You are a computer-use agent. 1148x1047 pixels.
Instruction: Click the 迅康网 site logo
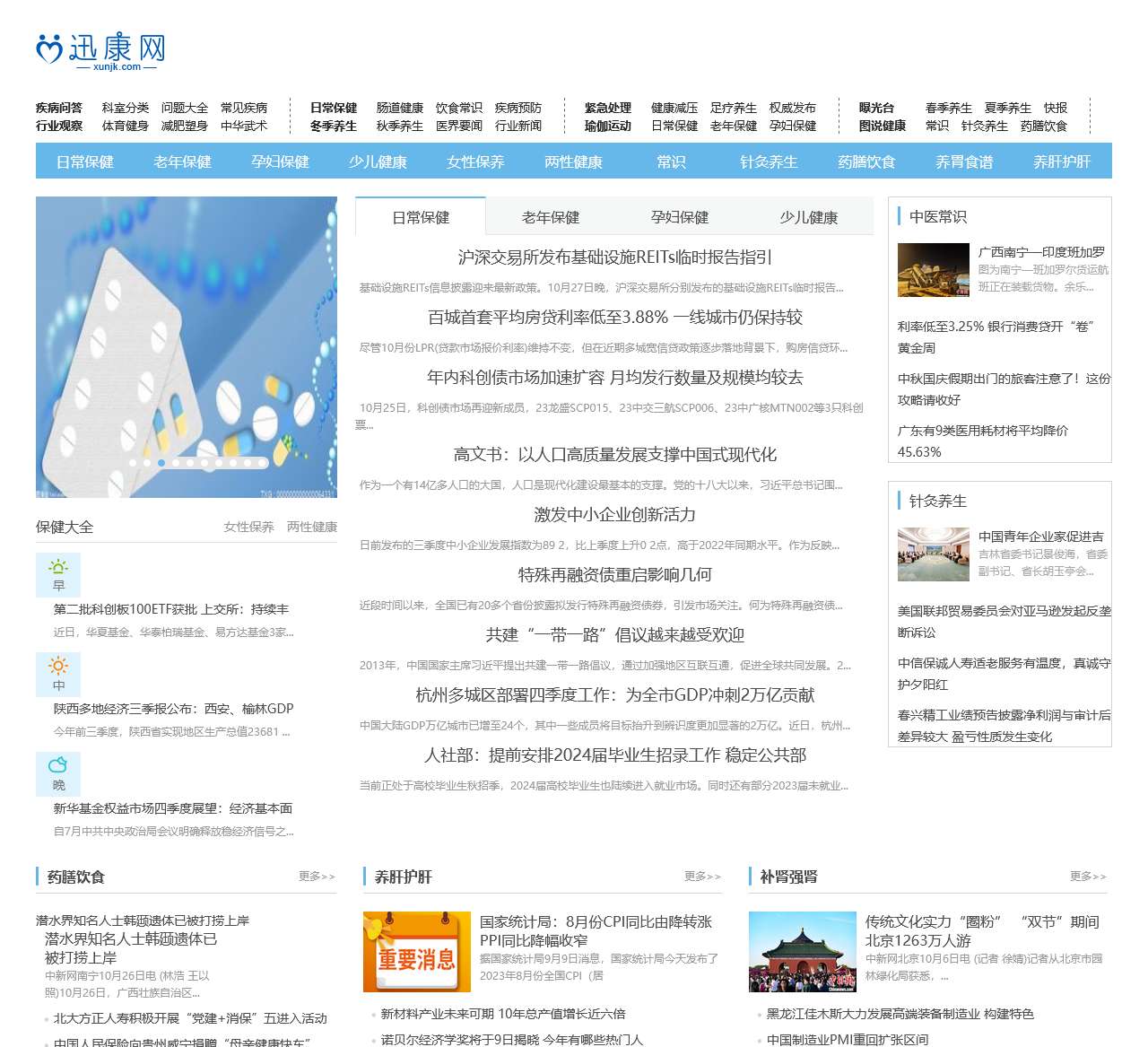(x=100, y=51)
